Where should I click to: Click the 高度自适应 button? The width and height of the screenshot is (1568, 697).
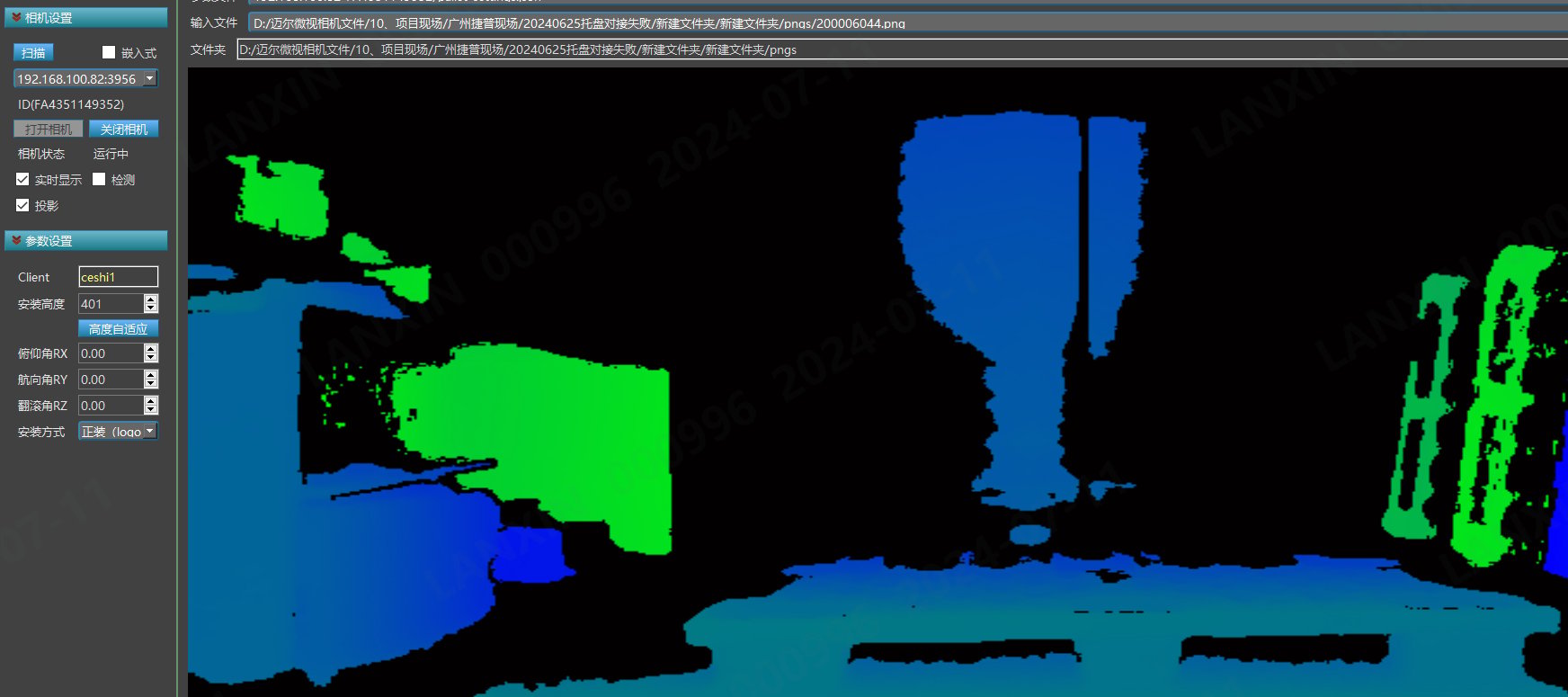pyautogui.click(x=118, y=328)
